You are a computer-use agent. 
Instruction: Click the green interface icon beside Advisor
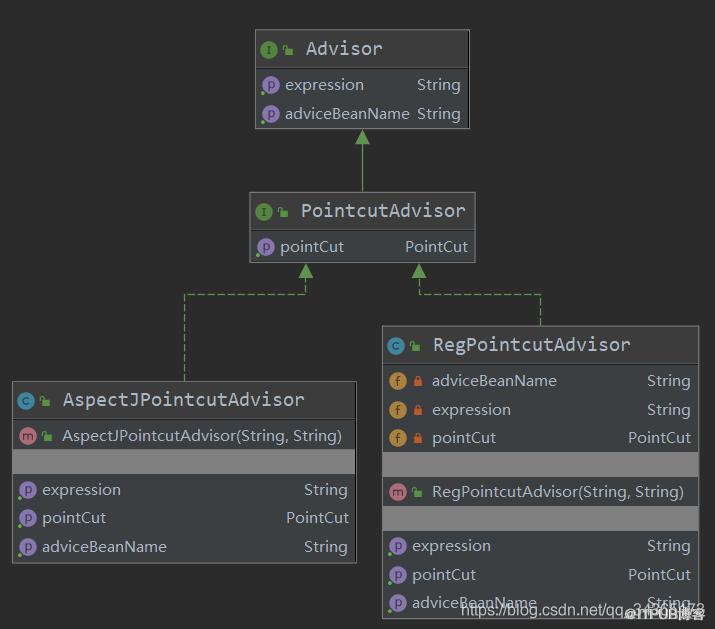pyautogui.click(x=269, y=50)
